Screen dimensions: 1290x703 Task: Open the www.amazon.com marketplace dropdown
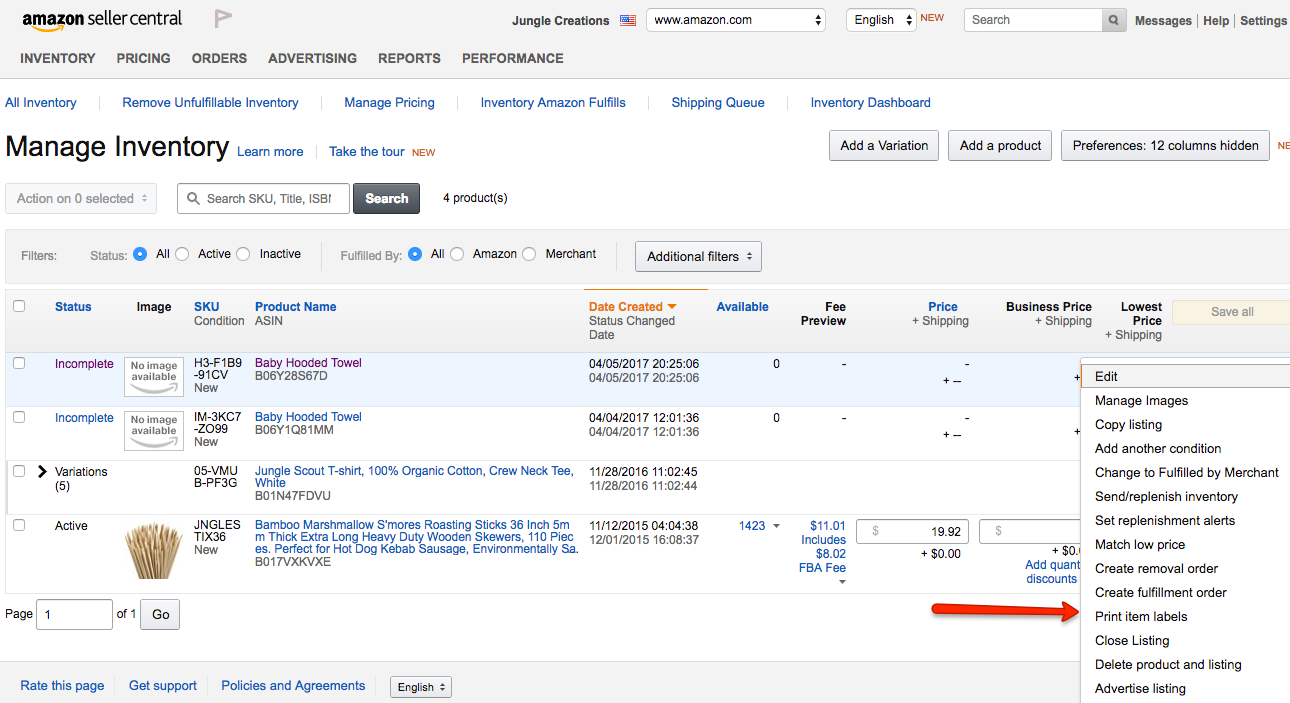click(x=736, y=20)
